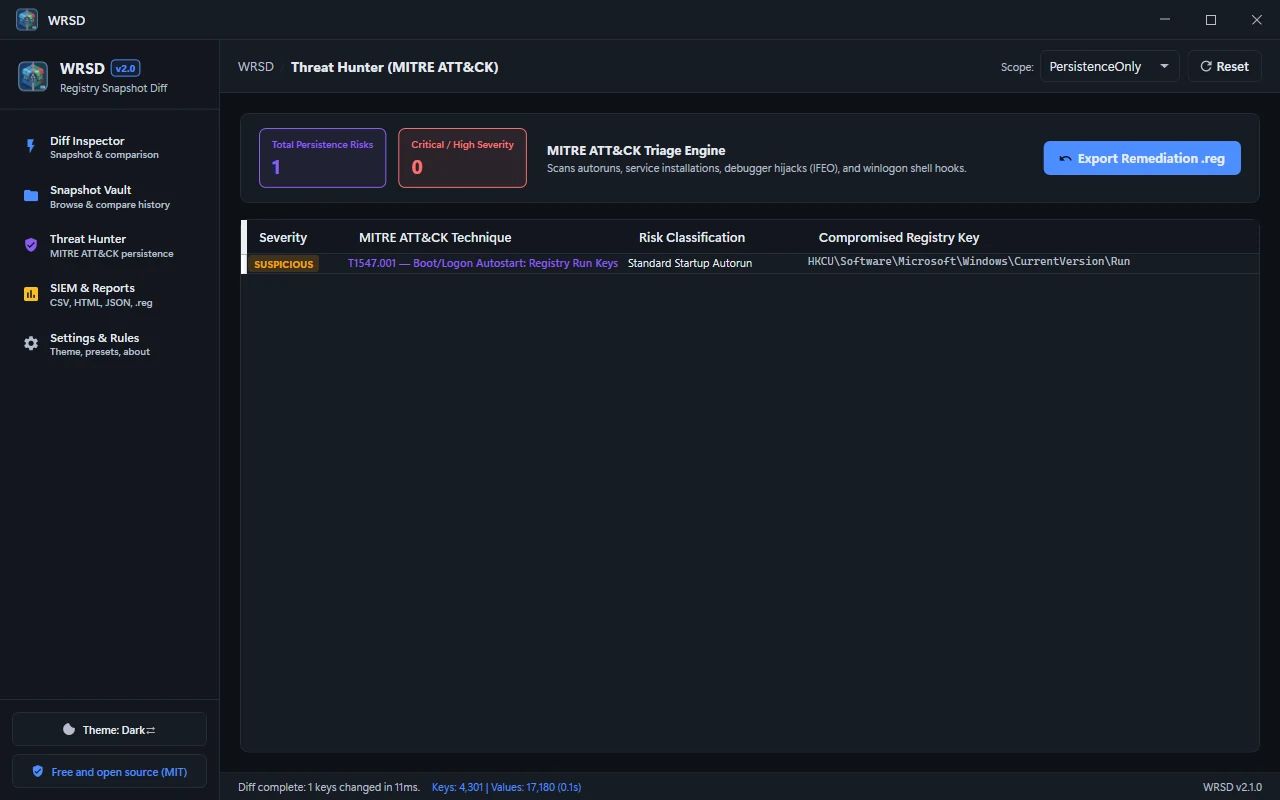Click the Threat Hunter shield icon
The width and height of the screenshot is (1280, 800).
[31, 245]
